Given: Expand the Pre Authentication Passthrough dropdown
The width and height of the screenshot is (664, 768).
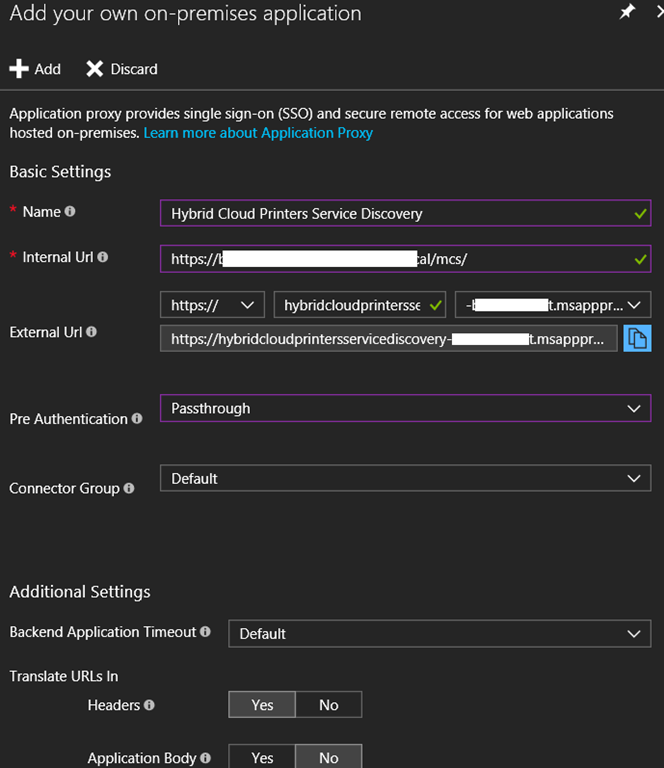Looking at the screenshot, I should click(405, 408).
